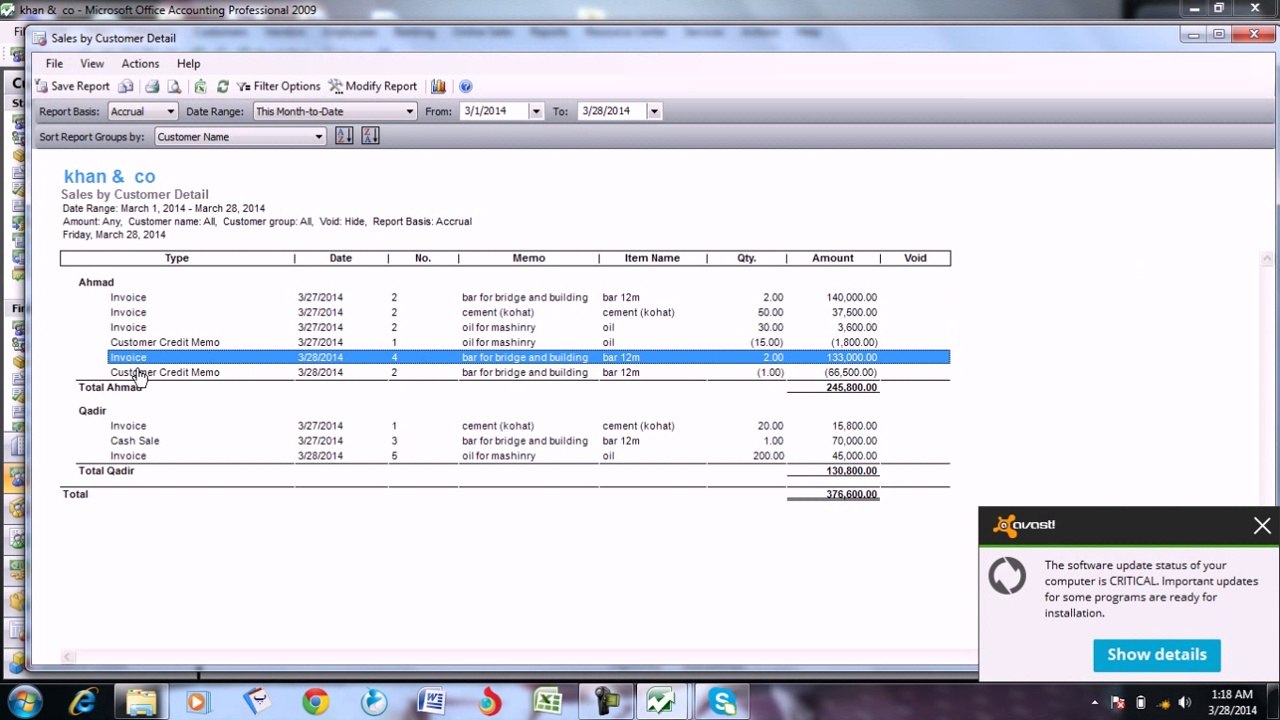The height and width of the screenshot is (720, 1280).
Task: Expand the Date Range This Month-to-Date dropdown
Action: (409, 111)
